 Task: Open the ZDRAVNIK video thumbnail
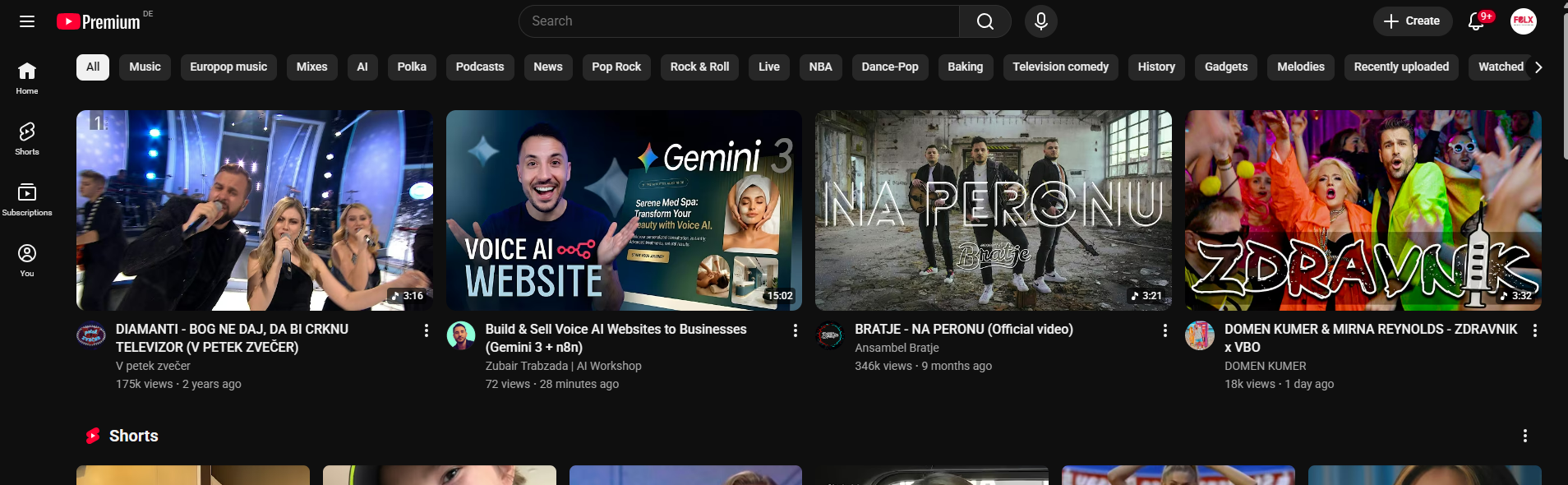click(x=1363, y=210)
